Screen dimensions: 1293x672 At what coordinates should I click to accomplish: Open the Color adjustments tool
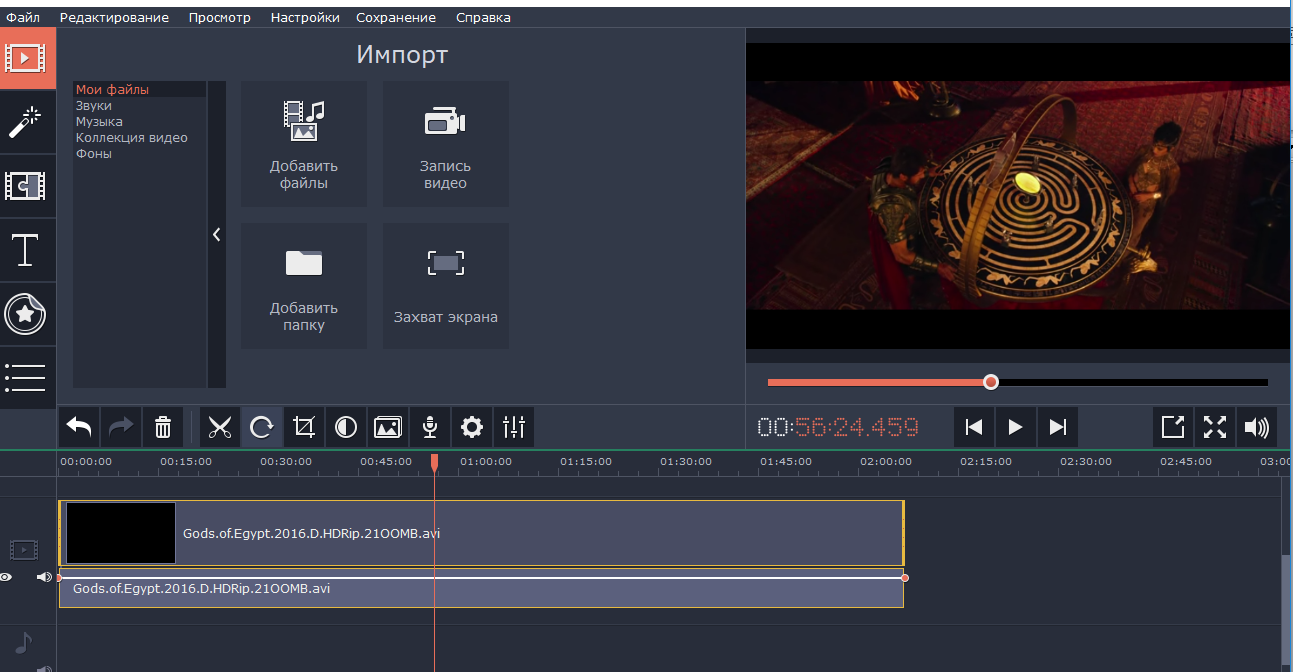(346, 428)
